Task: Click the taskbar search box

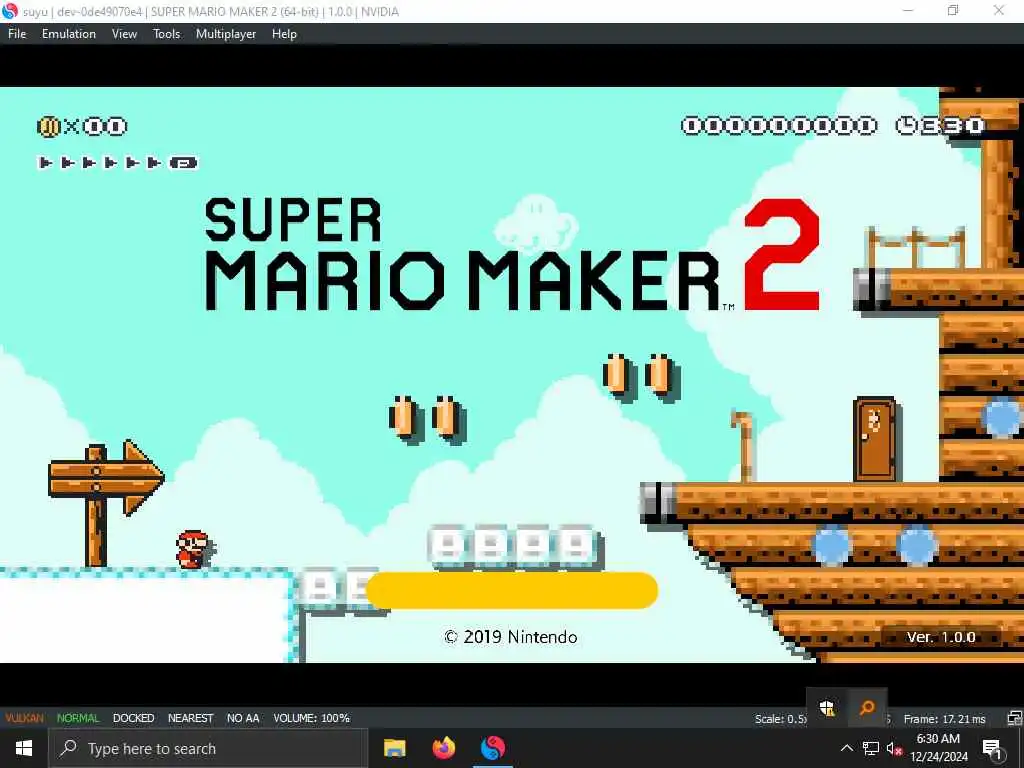Action: point(208,748)
